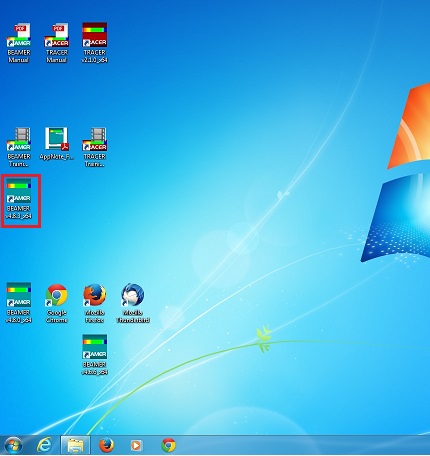Select the BEAMER v4.8.3_x64 desktop shortcut
430x456 pixels.
pyautogui.click(x=19, y=199)
